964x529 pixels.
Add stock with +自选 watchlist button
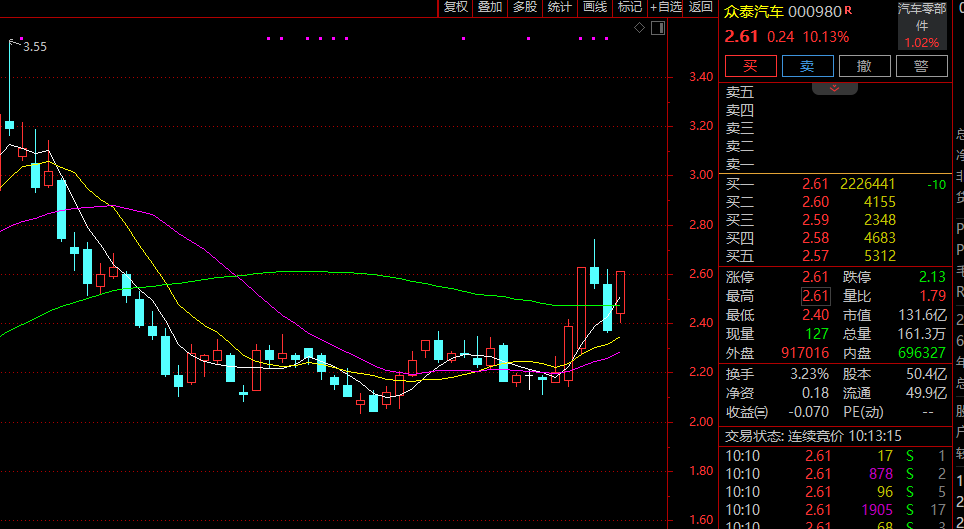tap(666, 7)
